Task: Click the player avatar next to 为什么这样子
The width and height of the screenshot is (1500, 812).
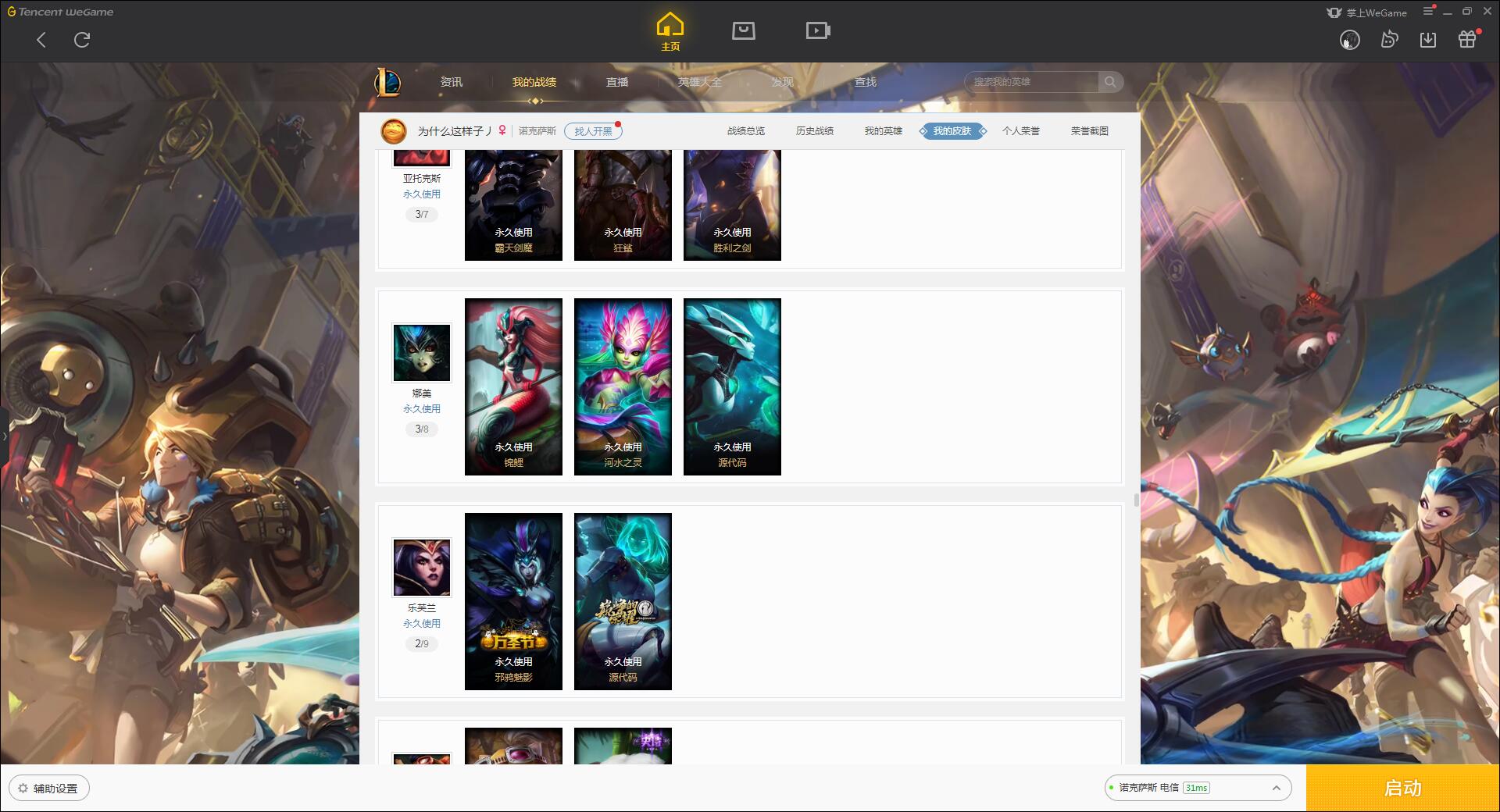Action: [x=394, y=131]
